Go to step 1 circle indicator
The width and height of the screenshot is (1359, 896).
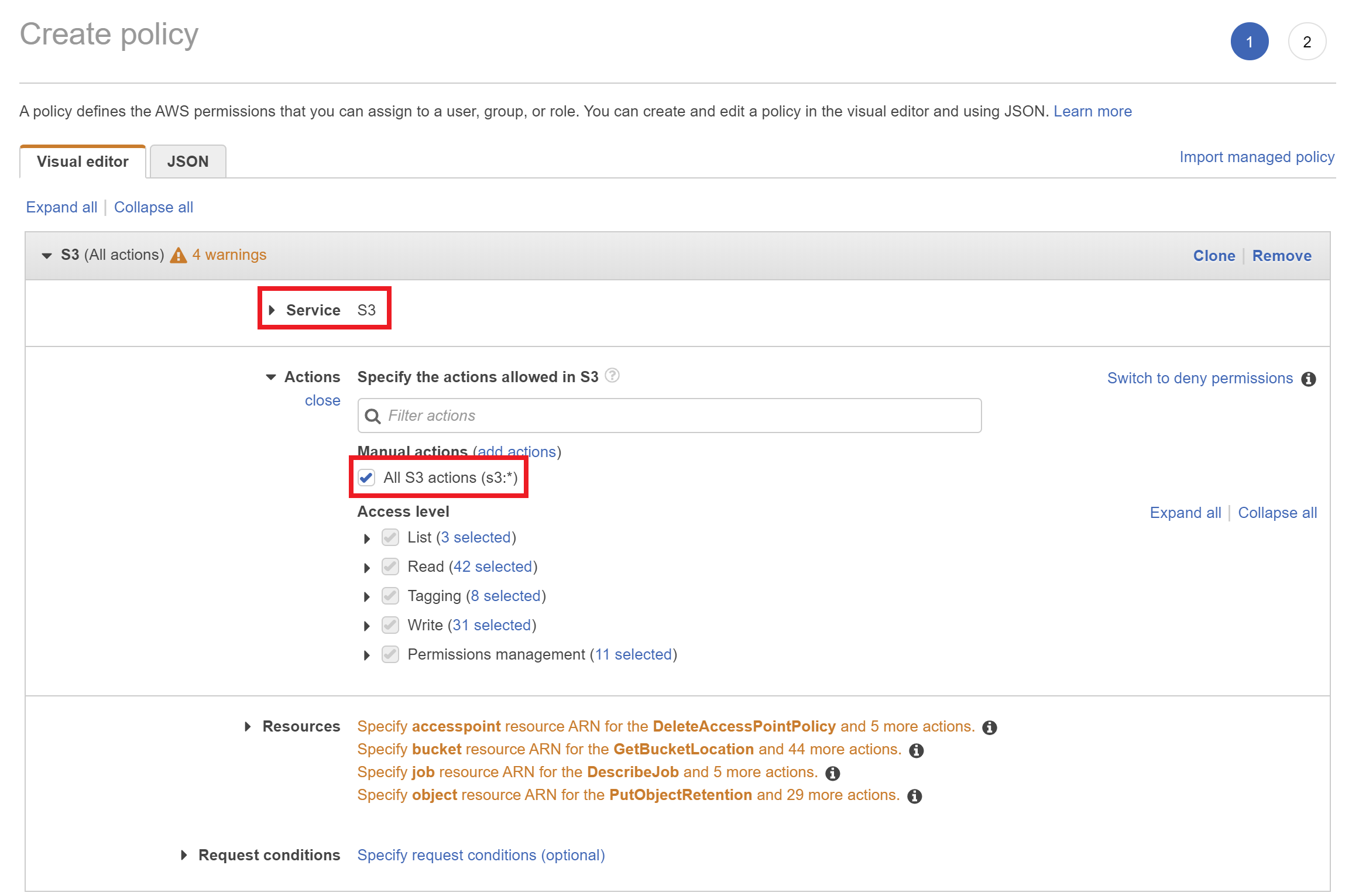pyautogui.click(x=1250, y=42)
